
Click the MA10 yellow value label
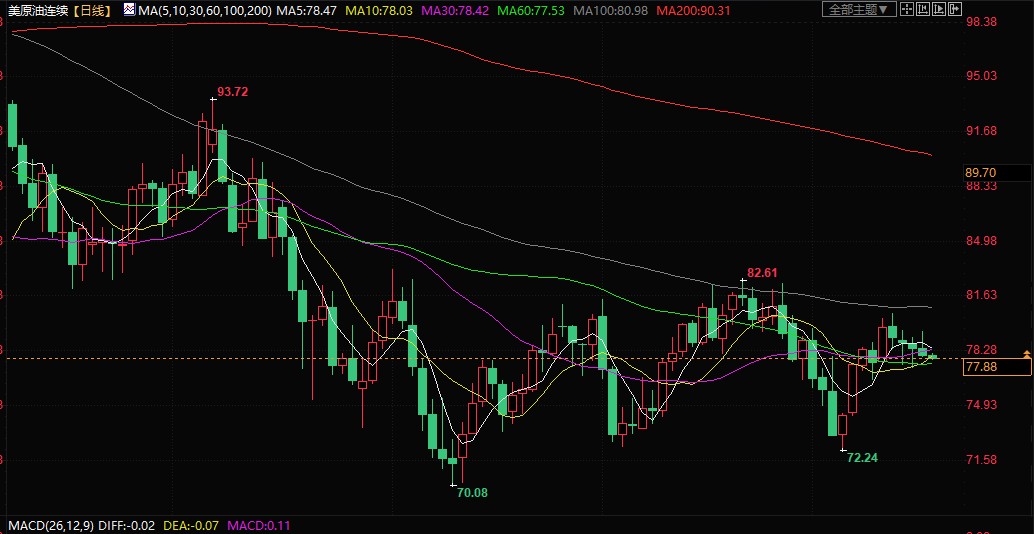point(379,10)
